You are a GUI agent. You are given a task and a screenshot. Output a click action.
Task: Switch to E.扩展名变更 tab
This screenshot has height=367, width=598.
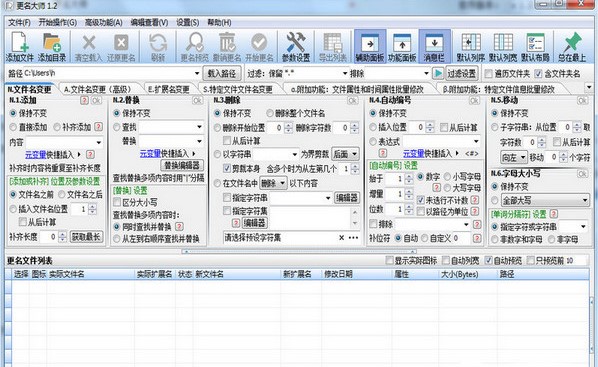(x=169, y=89)
